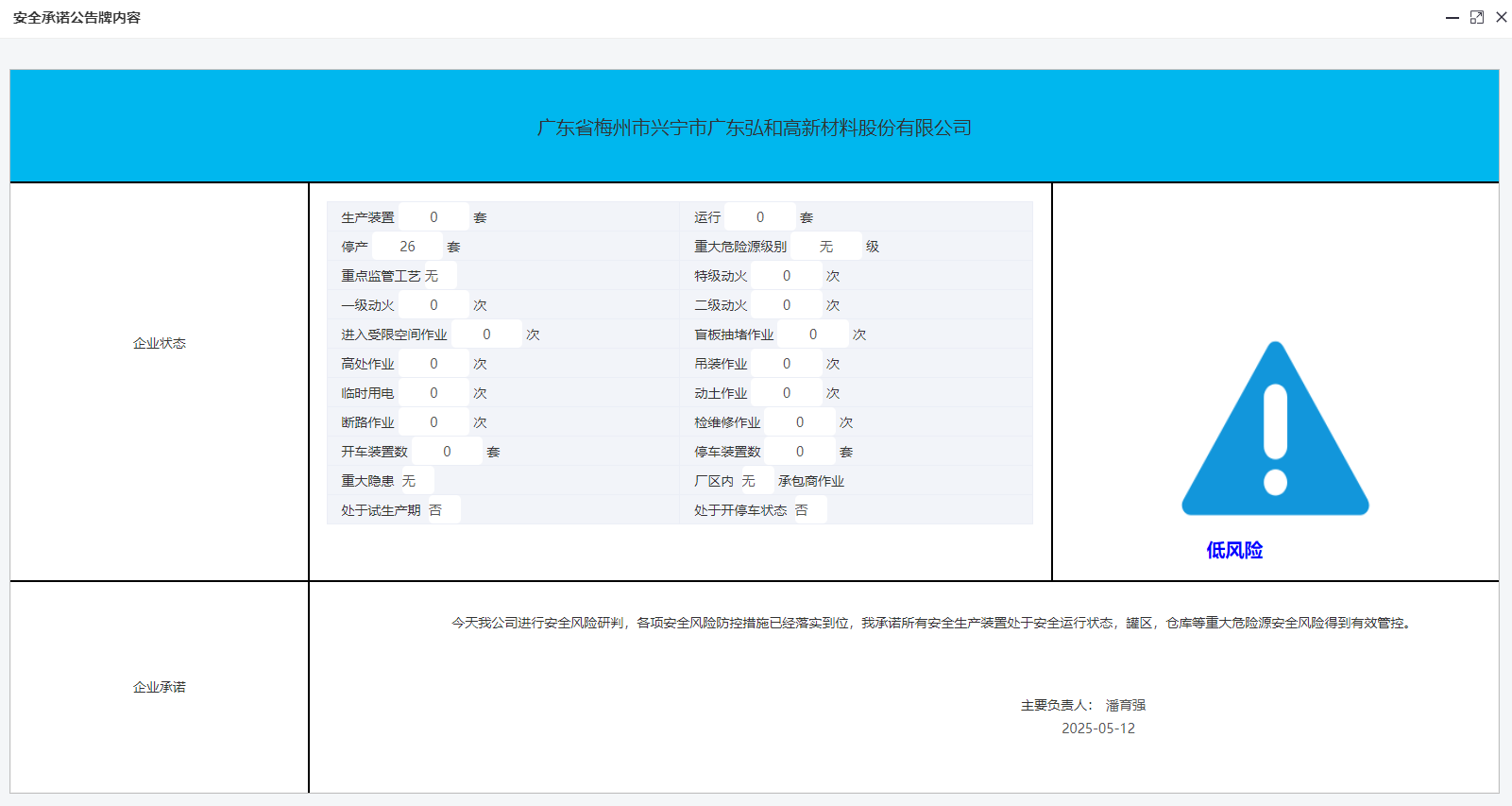Click the 开车装置数 count field
The width and height of the screenshot is (1512, 806).
[447, 452]
